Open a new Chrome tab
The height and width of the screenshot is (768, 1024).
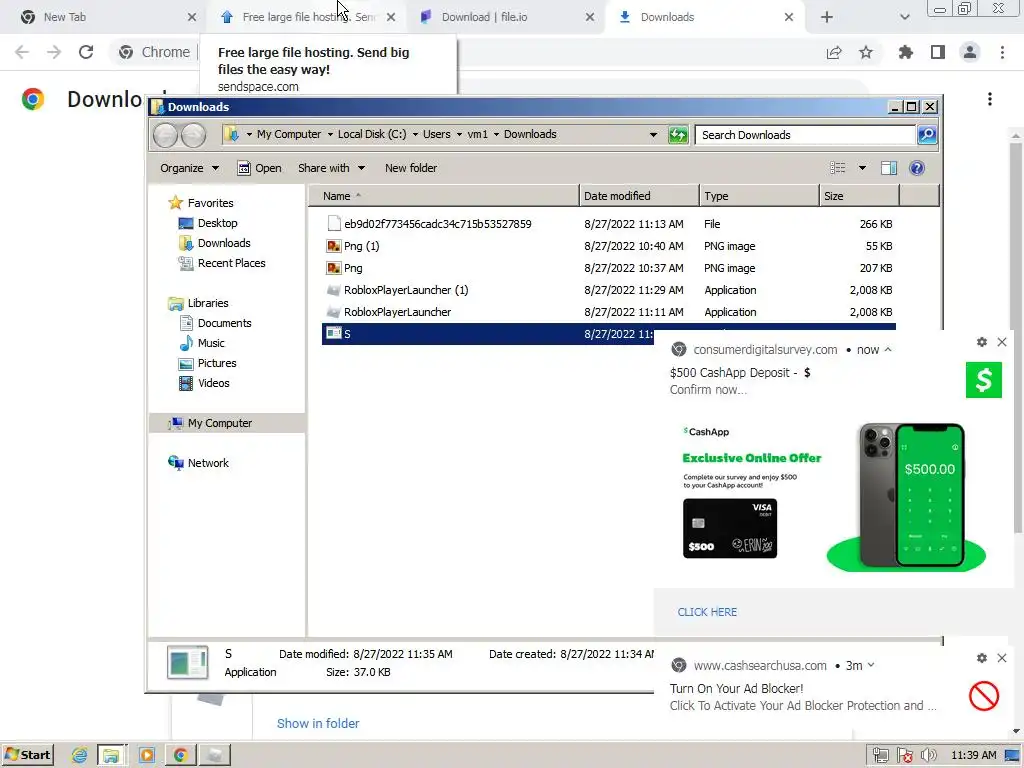click(827, 17)
